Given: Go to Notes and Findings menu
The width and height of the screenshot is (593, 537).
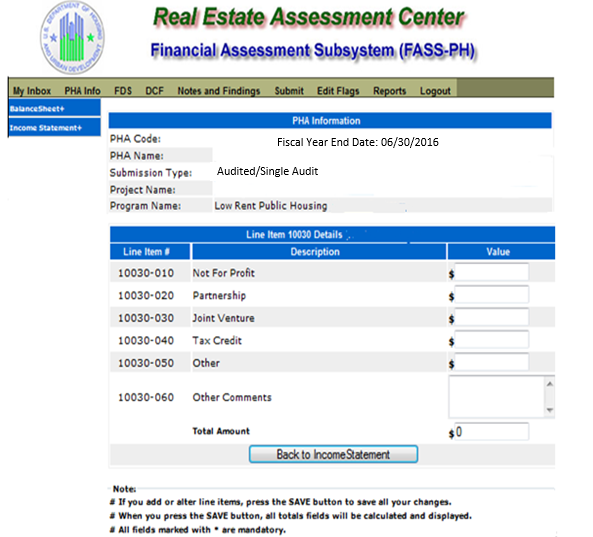Looking at the screenshot, I should click(219, 91).
